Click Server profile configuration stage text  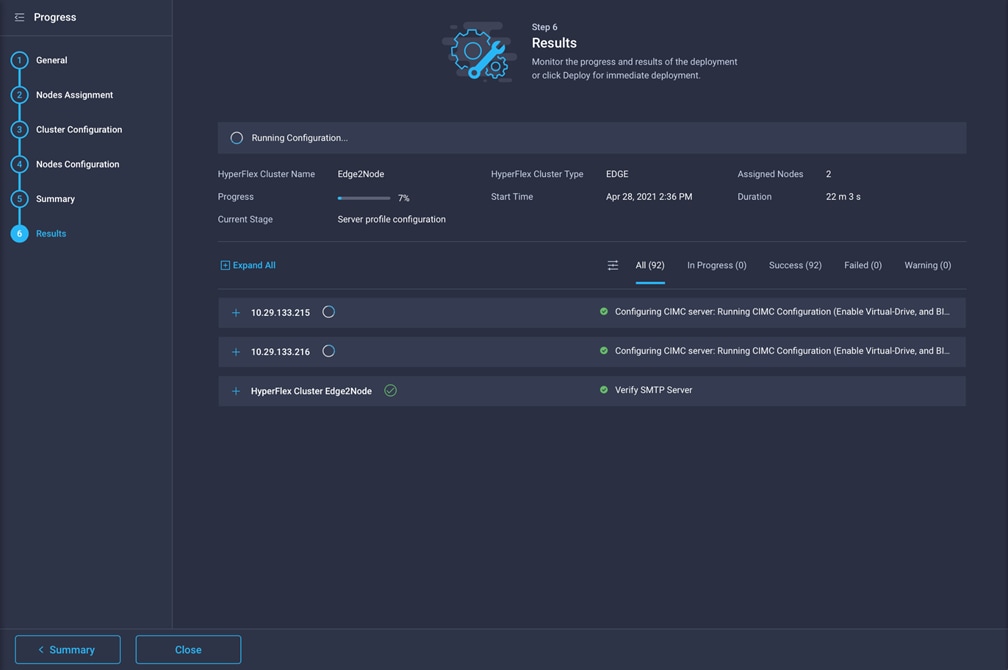click(392, 219)
